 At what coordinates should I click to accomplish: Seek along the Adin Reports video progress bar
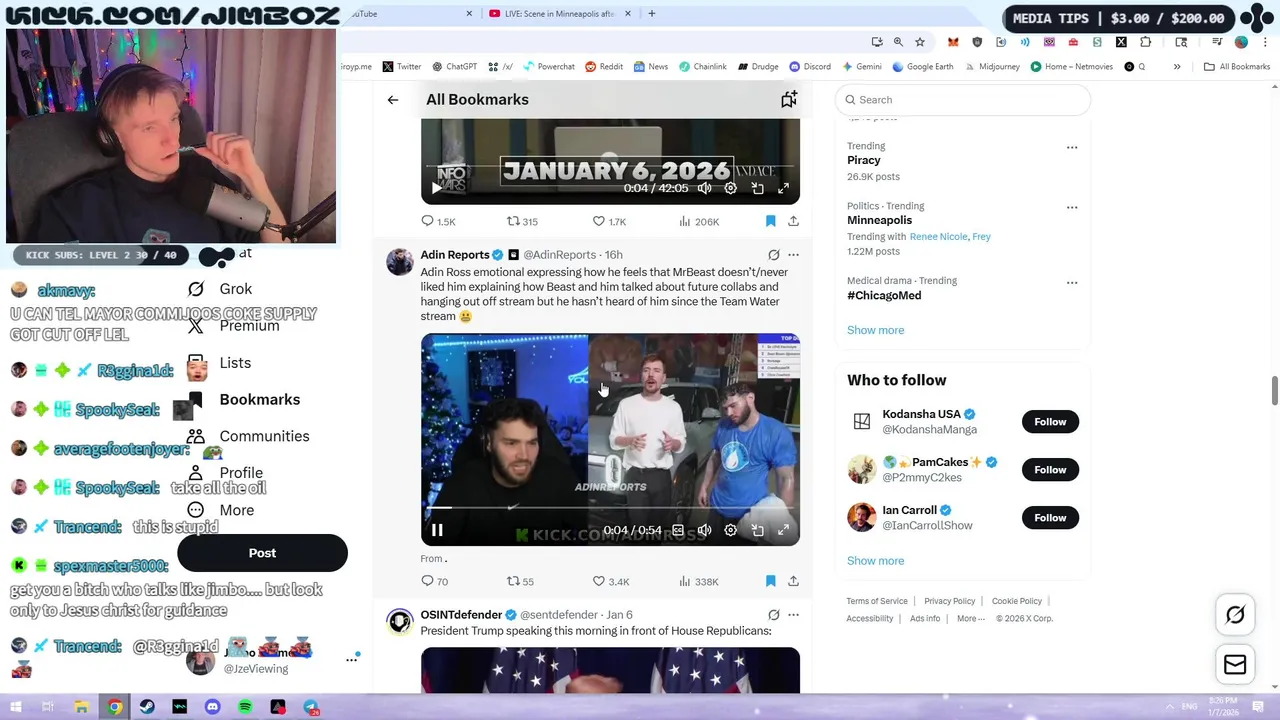[x=610, y=508]
